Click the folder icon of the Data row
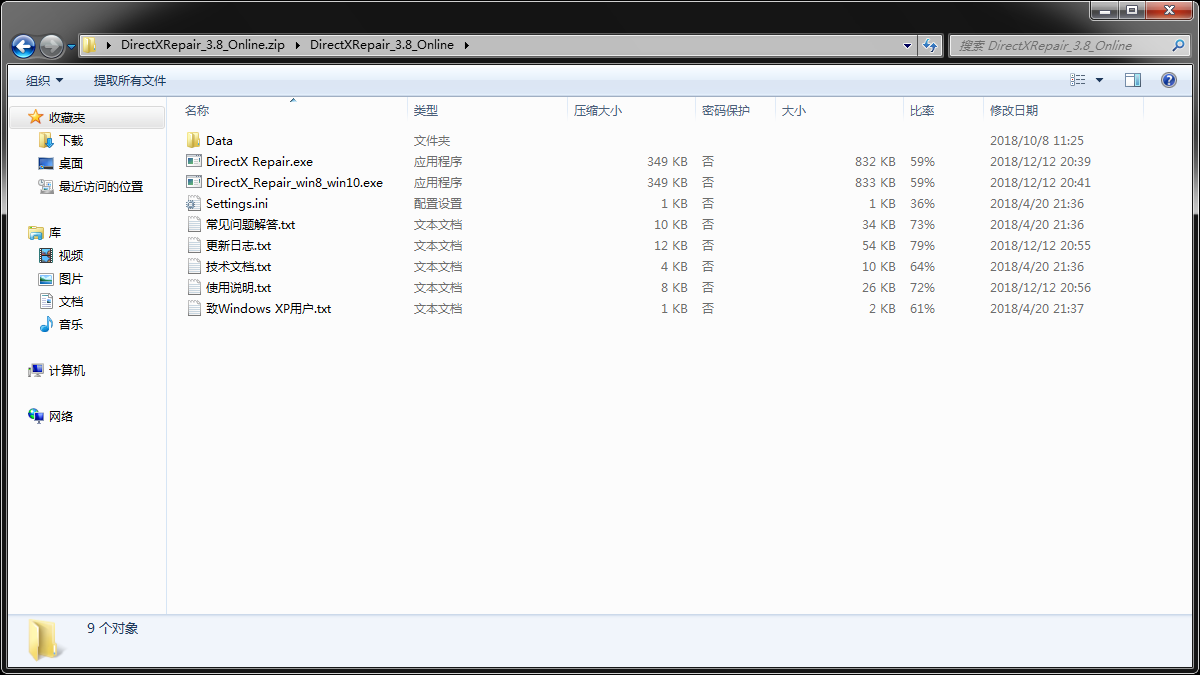This screenshot has width=1200, height=675. coord(194,140)
